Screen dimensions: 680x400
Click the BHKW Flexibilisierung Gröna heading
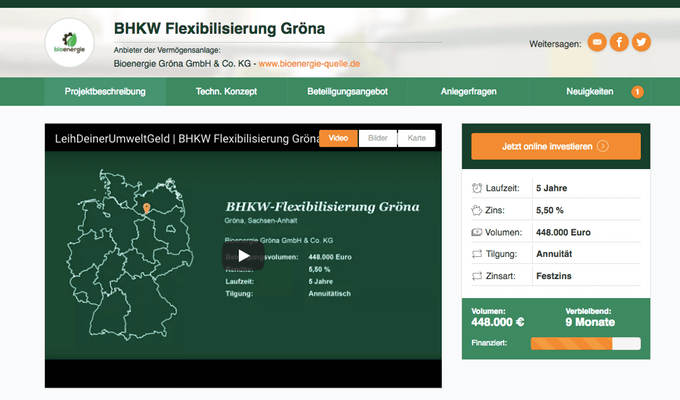click(x=219, y=29)
